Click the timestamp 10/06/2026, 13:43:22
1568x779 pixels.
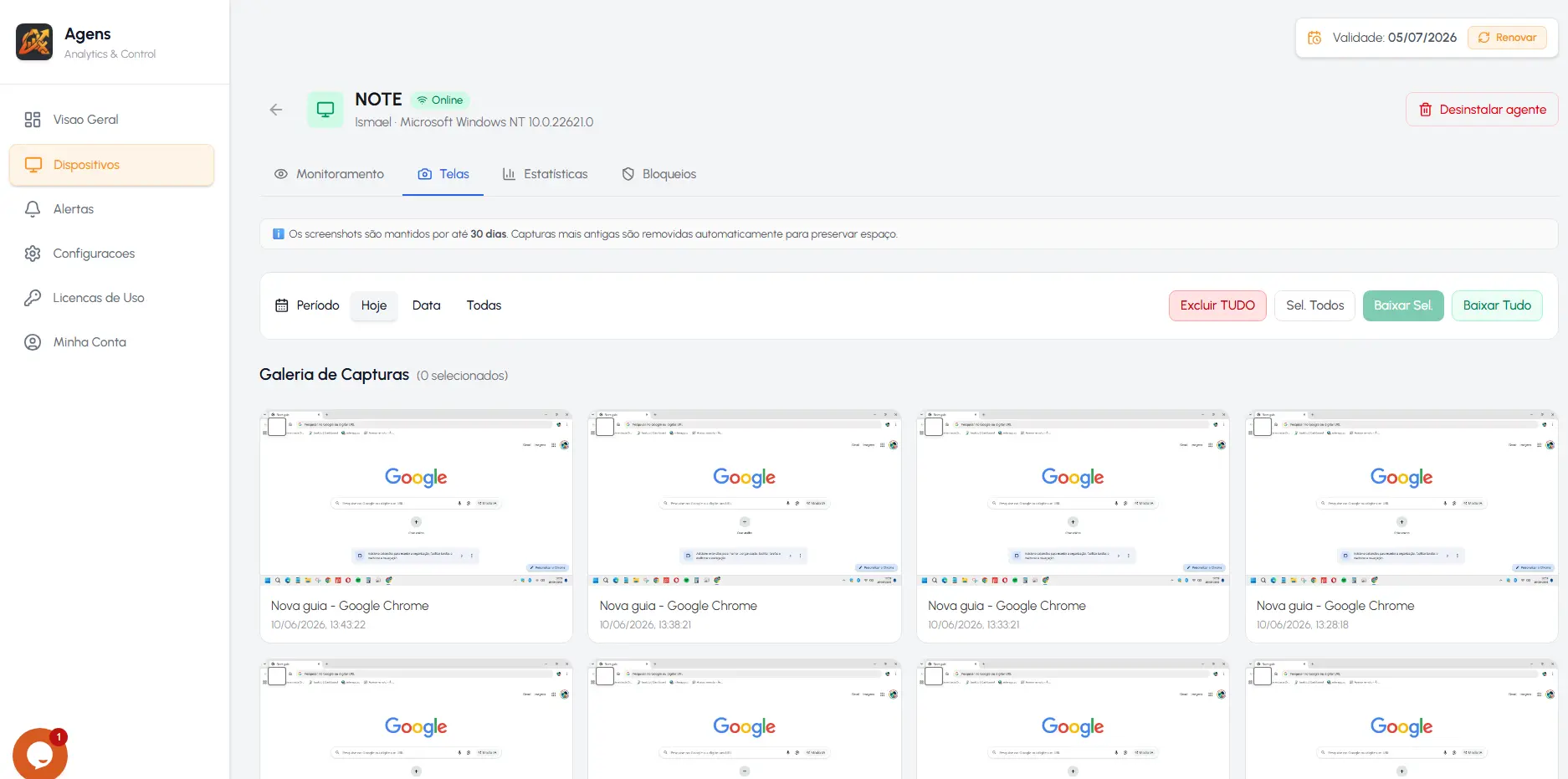click(318, 625)
